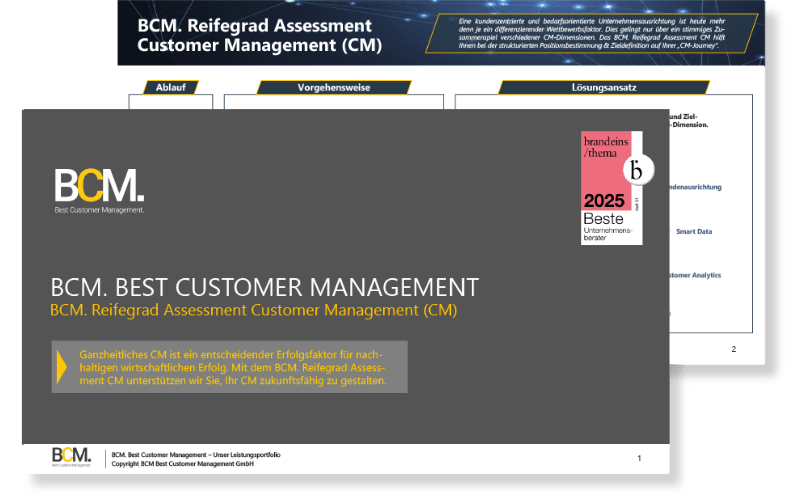This screenshot has width=800, height=500.
Task: Click the 2025 label on the award badge
Action: [603, 199]
